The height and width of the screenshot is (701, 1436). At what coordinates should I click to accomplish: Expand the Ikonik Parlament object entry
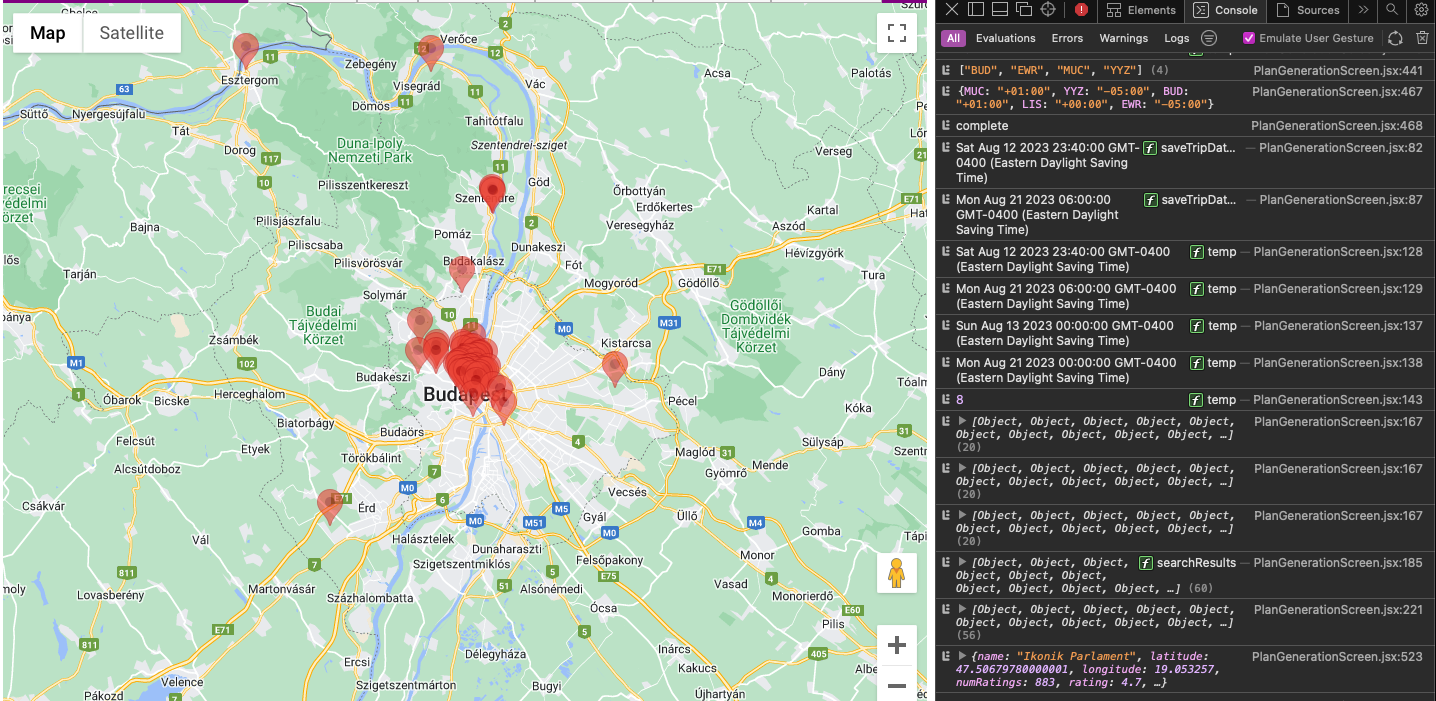pyautogui.click(x=963, y=657)
